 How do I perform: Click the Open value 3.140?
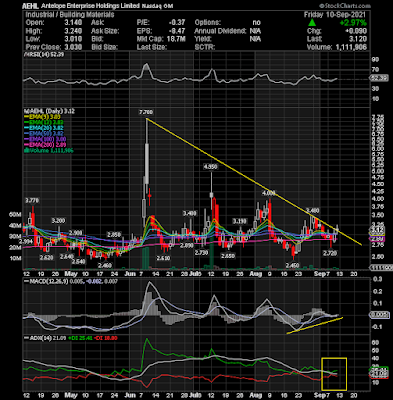(x=72, y=23)
